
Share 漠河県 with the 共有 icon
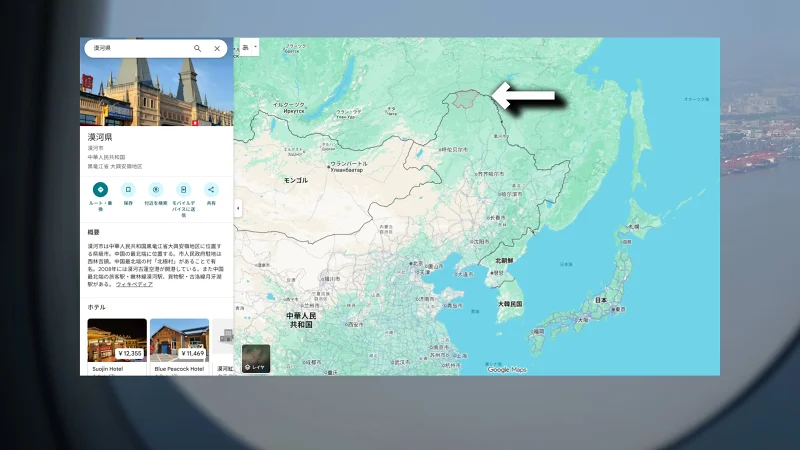pos(211,189)
